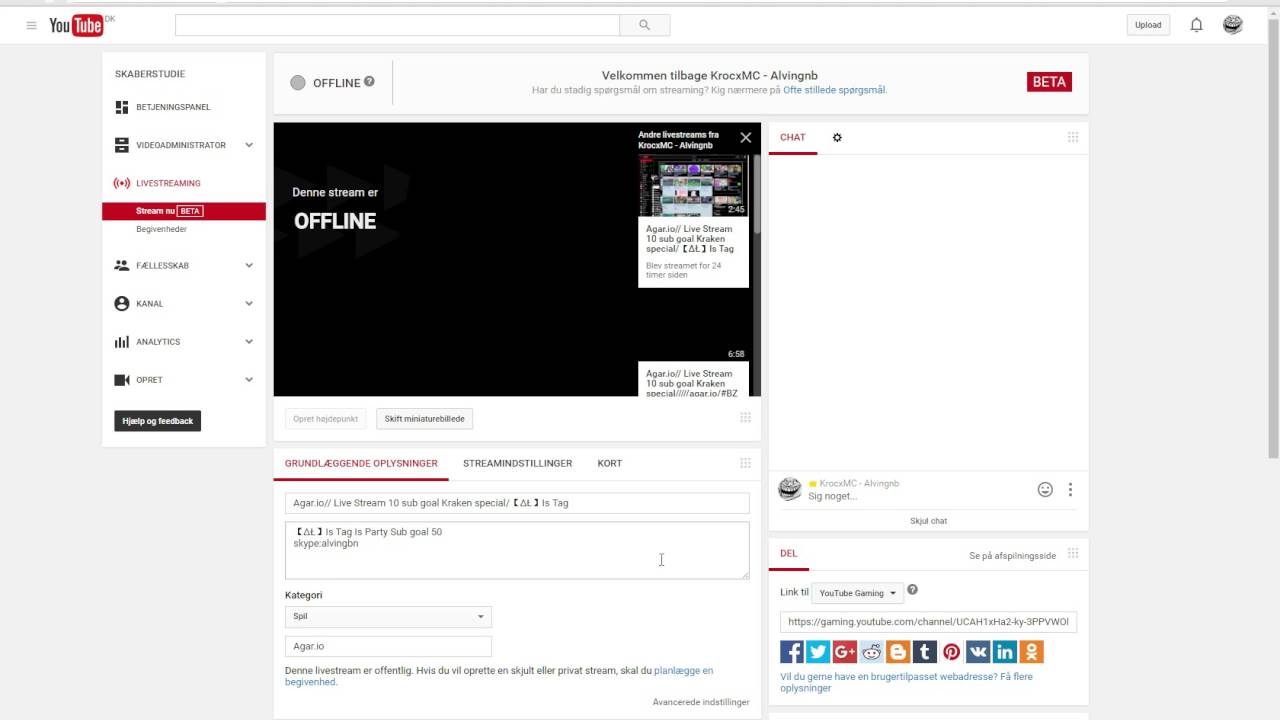The height and width of the screenshot is (720, 1280).
Task: Expand Opret sidebar section
Action: pos(249,380)
